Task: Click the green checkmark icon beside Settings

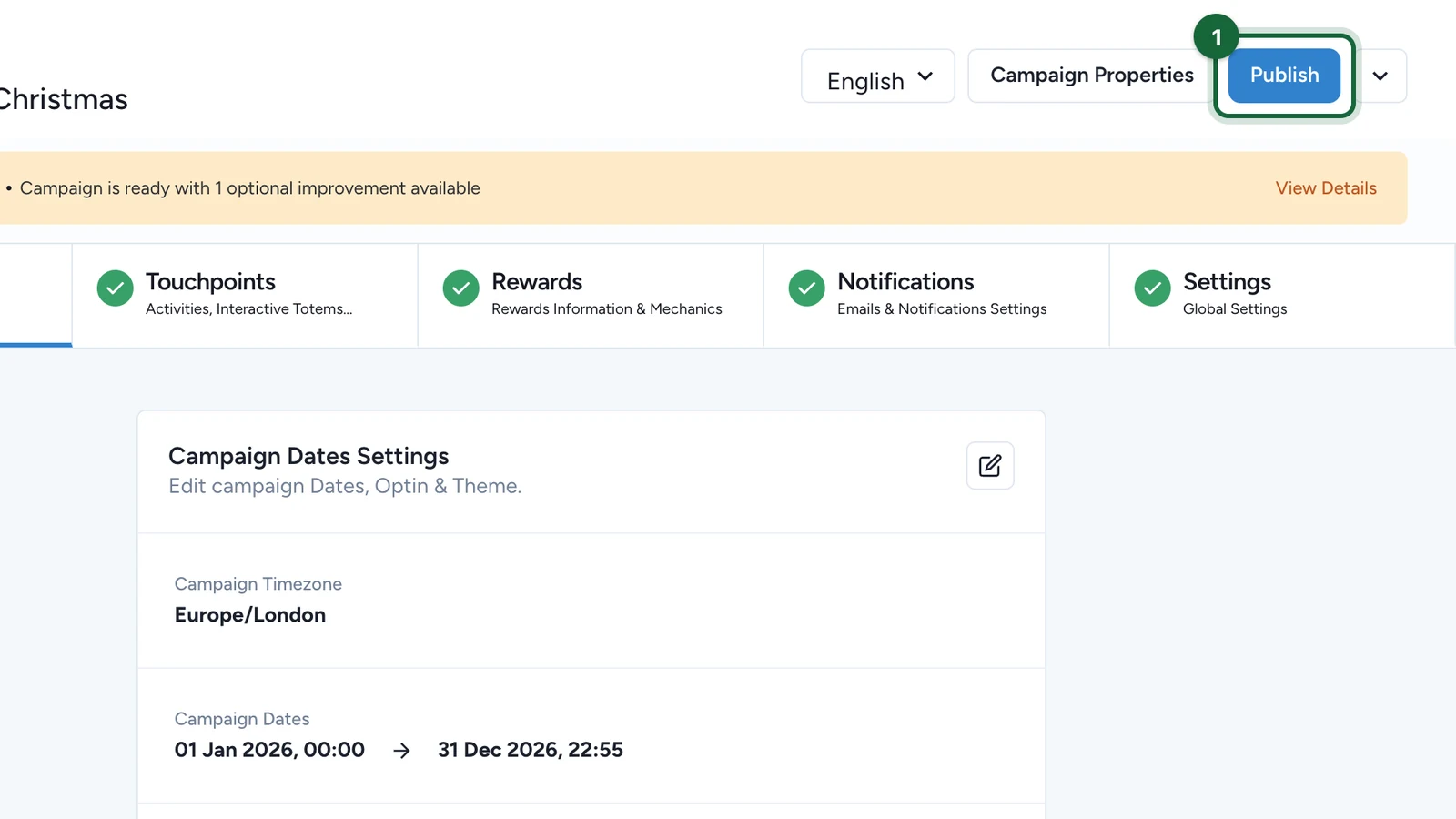Action: coord(1152,288)
